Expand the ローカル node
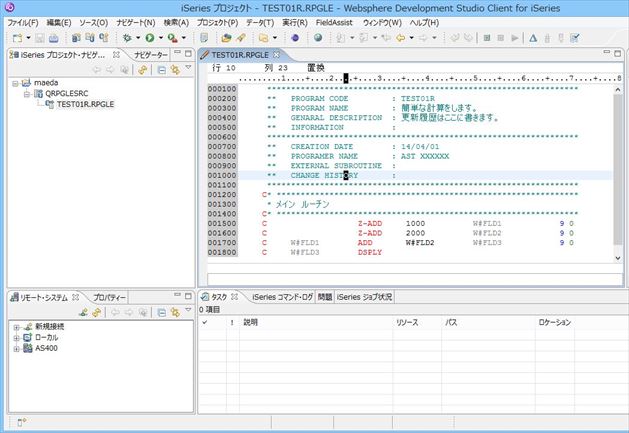This screenshot has height=433, width=629. [16, 338]
